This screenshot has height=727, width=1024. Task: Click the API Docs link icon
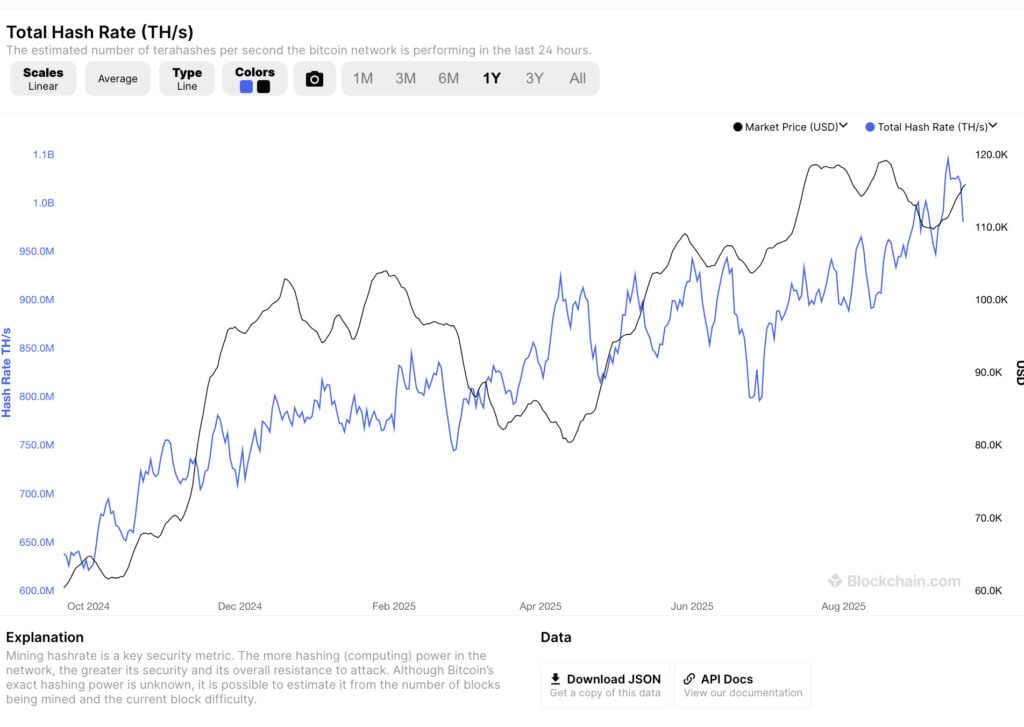(x=692, y=679)
